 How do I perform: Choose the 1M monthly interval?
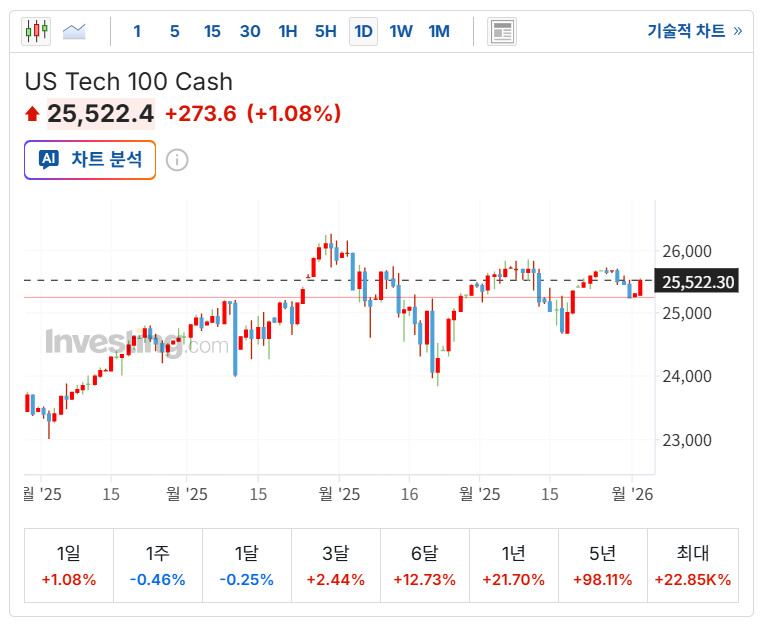click(439, 31)
